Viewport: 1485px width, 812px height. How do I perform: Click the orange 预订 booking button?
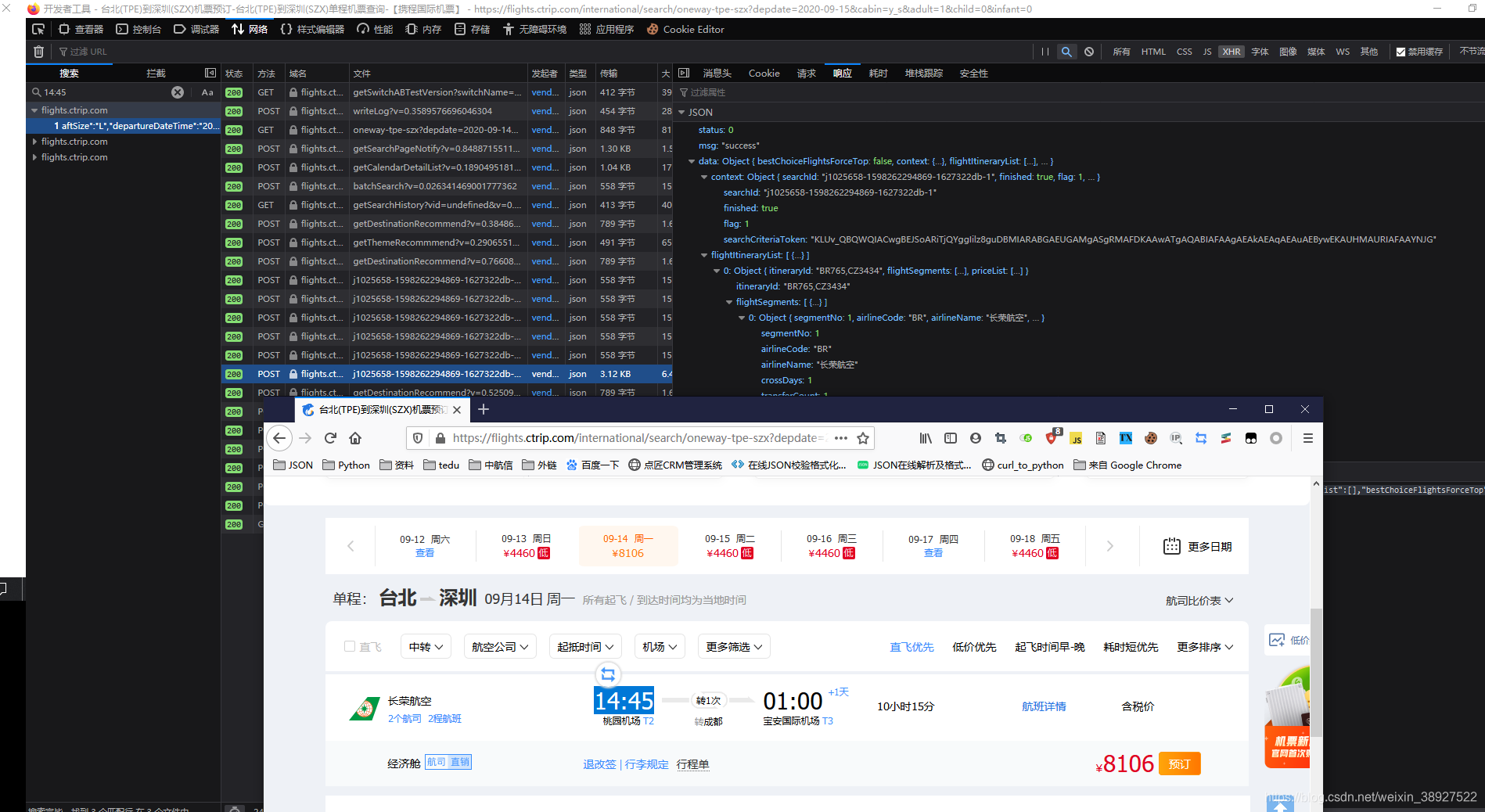pos(1179,764)
